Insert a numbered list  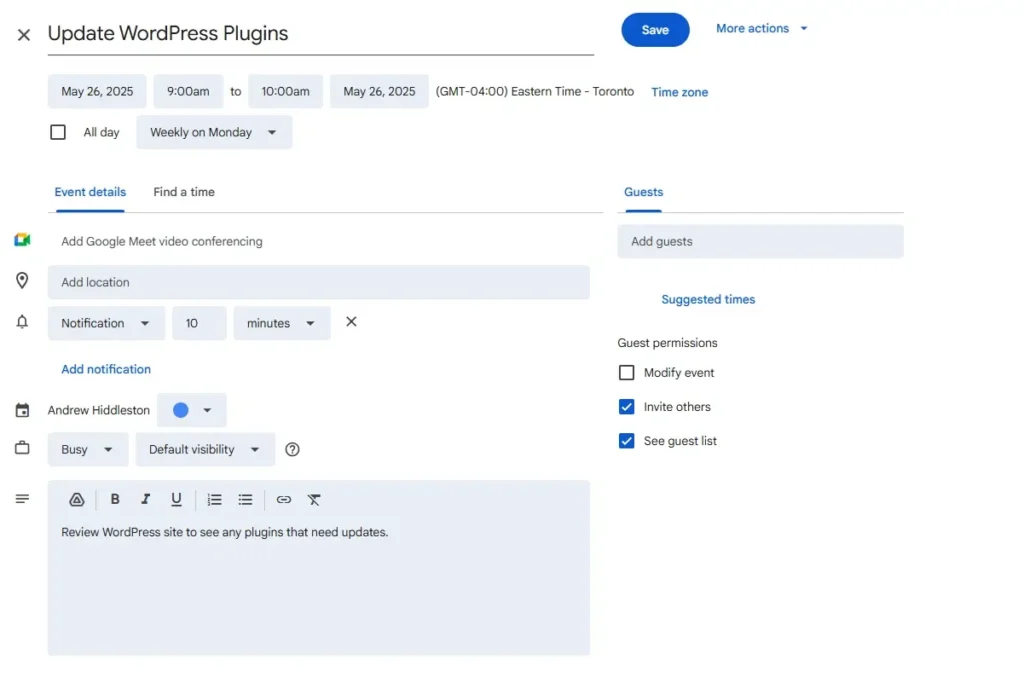(x=214, y=499)
